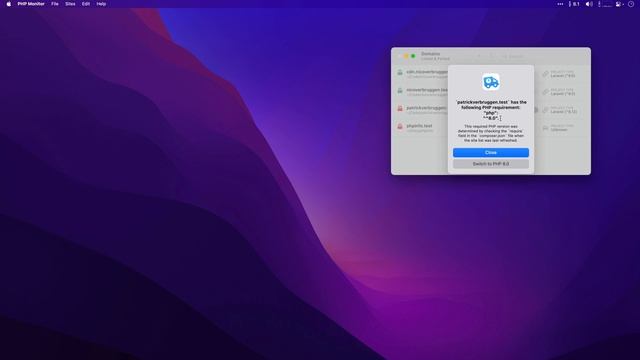Click the PHP 8.1 status item in the menu bar
The width and height of the screenshot is (640, 360).
pyautogui.click(x=574, y=4)
